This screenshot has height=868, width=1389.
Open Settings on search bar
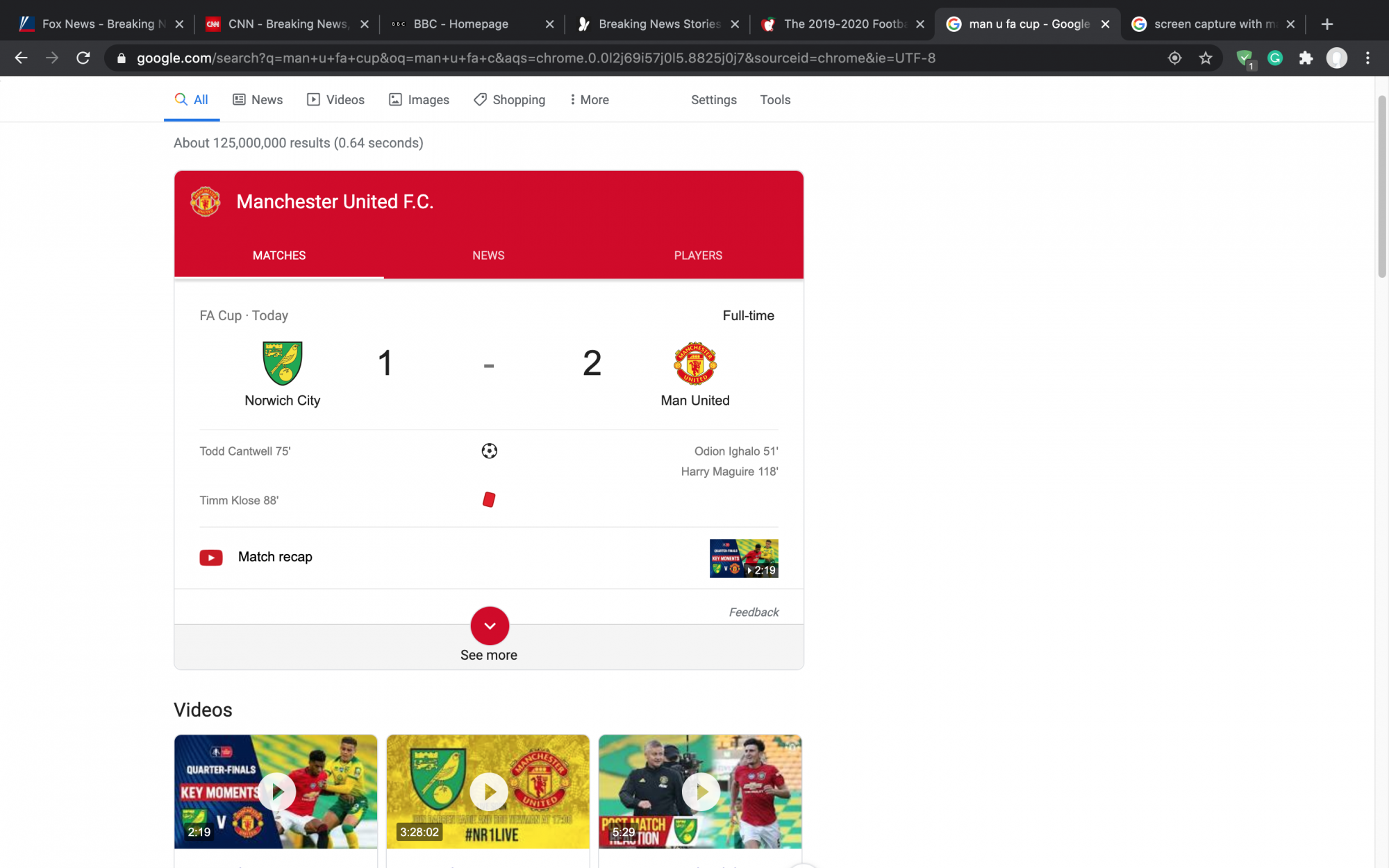click(713, 100)
